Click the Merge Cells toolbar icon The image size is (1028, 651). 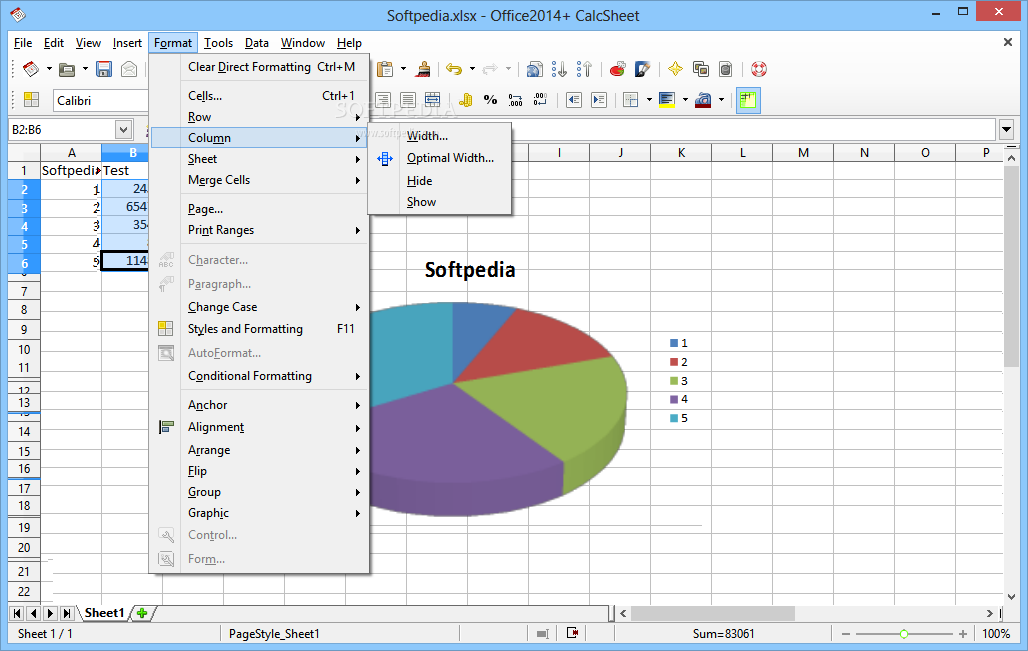pos(433,100)
